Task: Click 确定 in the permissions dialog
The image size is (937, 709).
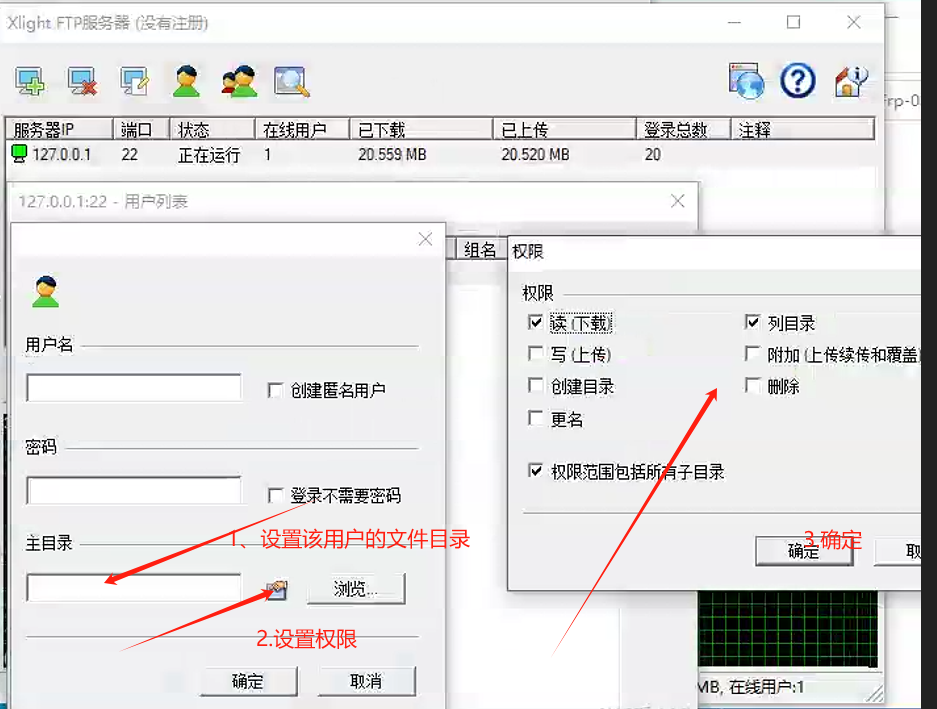Action: pos(804,551)
